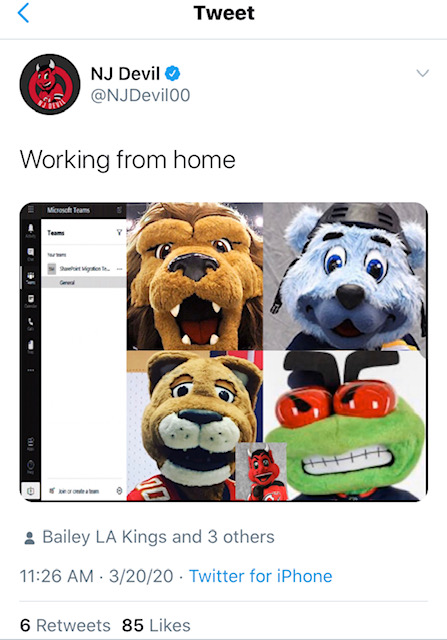Screen dimensions: 447x640
Task: Open NJ Devil profile avatar
Action: [50, 84]
